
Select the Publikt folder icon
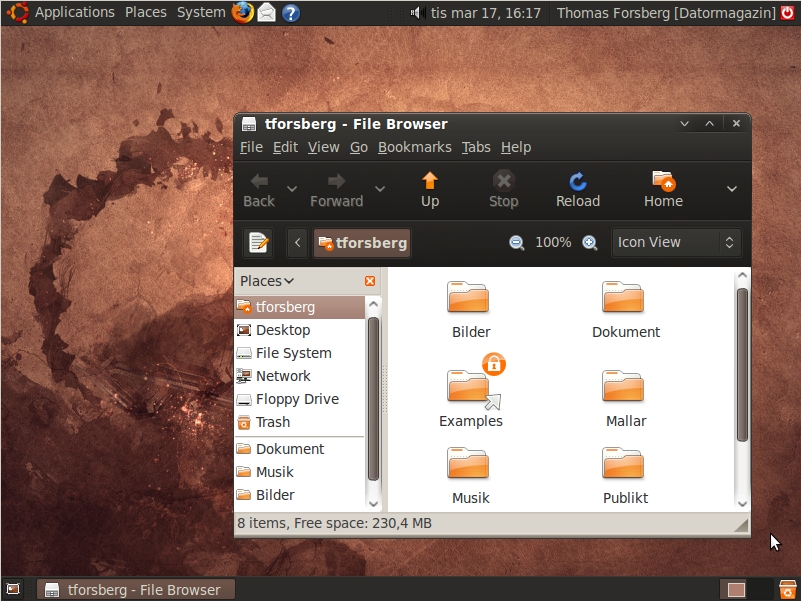[623, 463]
